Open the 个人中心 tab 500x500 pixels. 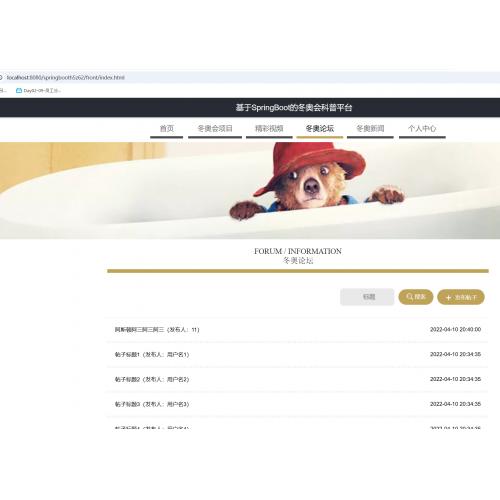(x=422, y=129)
